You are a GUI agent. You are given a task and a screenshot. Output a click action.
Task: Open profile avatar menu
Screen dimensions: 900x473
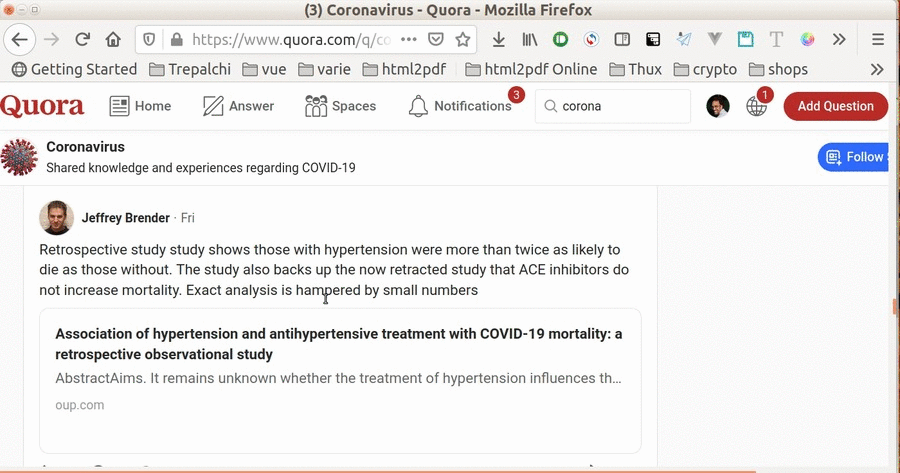coord(717,106)
